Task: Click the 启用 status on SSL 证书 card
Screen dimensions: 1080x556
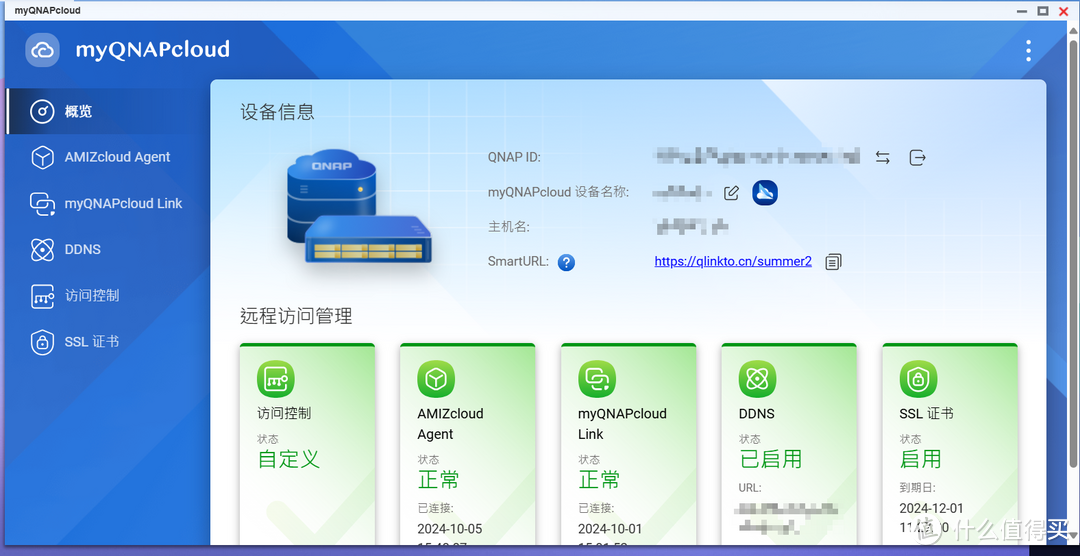Action: pos(921,459)
